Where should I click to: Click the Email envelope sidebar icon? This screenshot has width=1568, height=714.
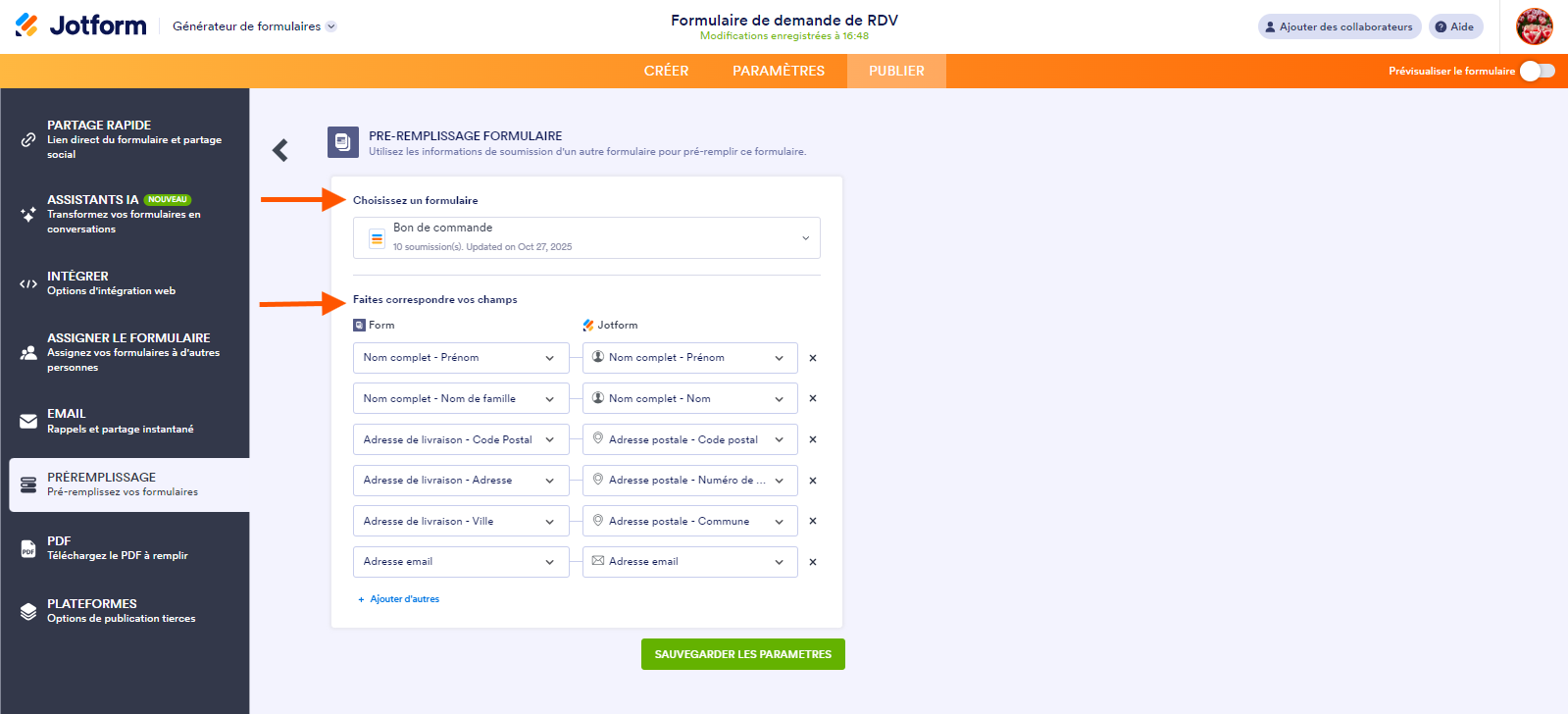(x=28, y=422)
